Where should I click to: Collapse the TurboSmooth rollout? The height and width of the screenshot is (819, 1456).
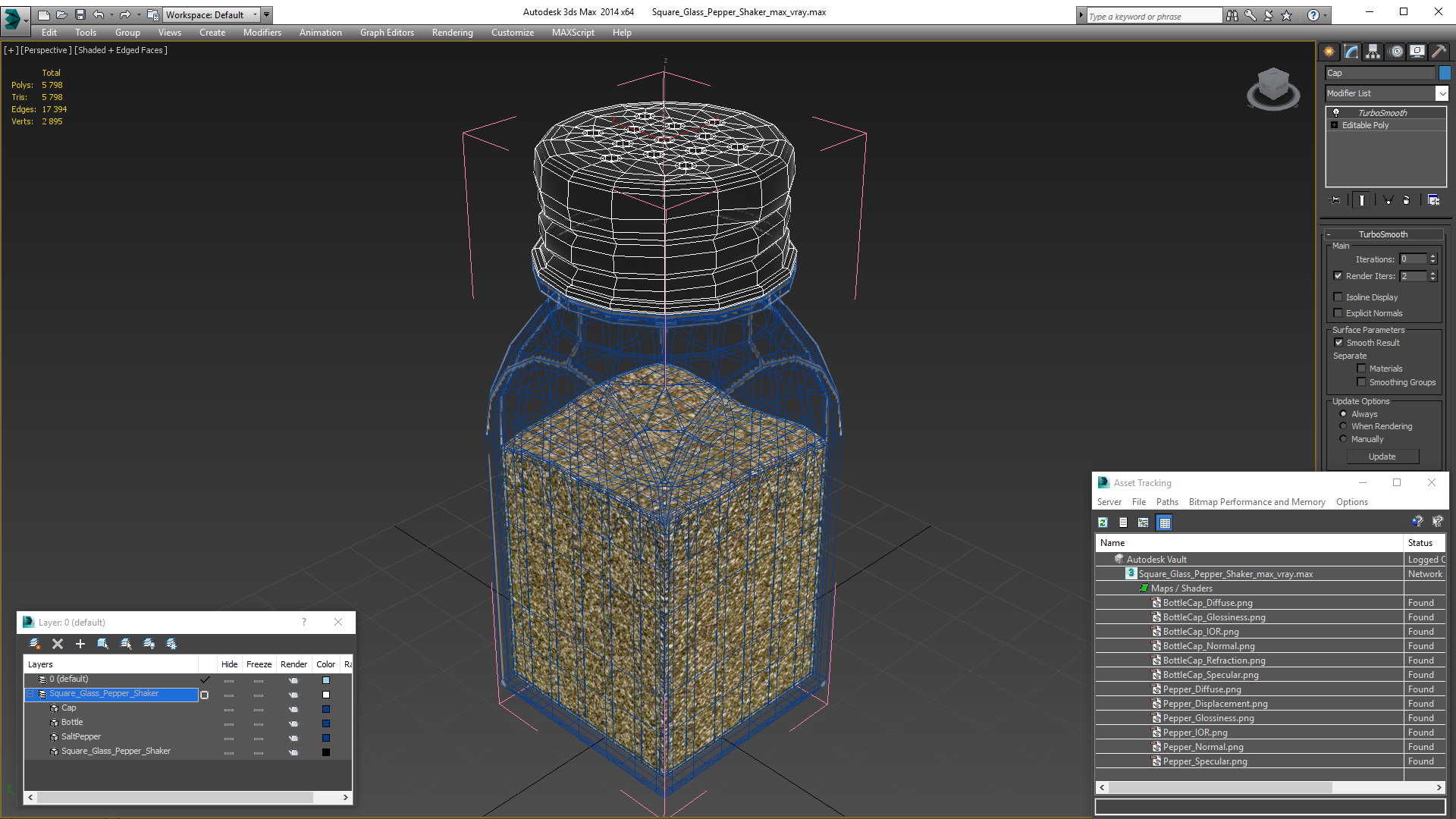(x=1329, y=234)
